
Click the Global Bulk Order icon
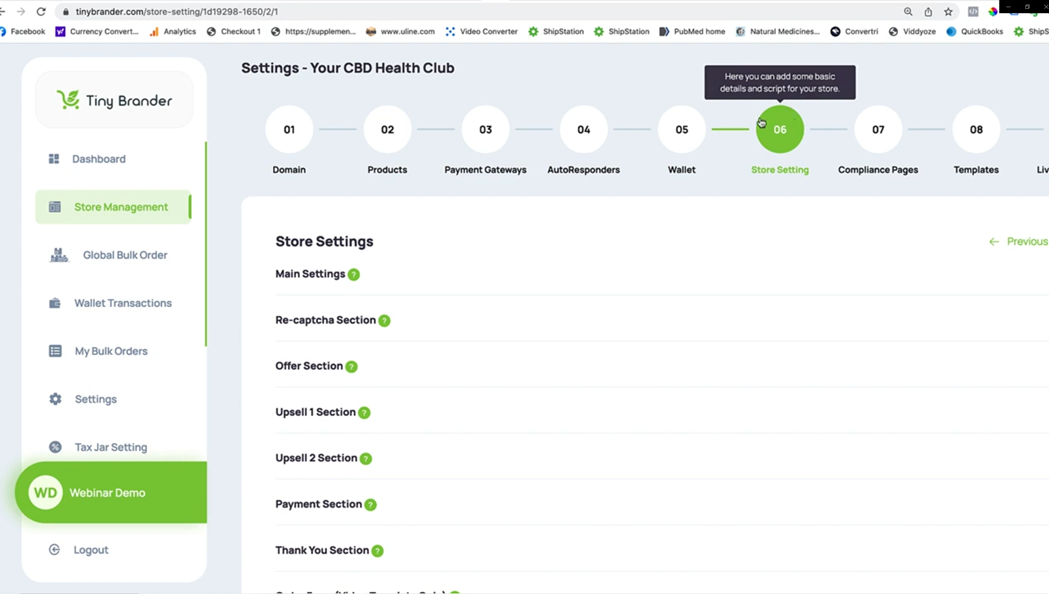(x=59, y=255)
